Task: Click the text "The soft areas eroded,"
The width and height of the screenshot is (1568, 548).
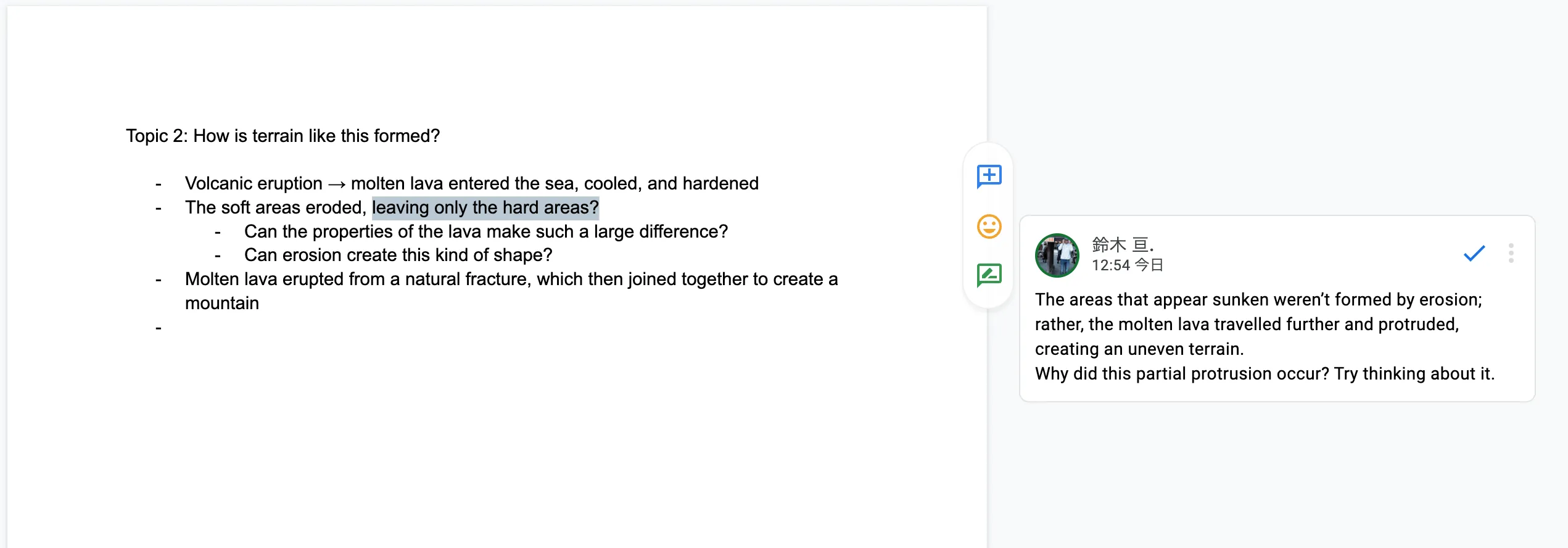Action: point(275,207)
